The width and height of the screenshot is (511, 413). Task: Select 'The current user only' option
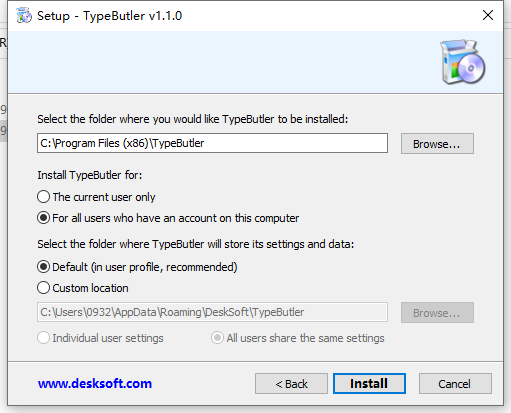point(96,197)
